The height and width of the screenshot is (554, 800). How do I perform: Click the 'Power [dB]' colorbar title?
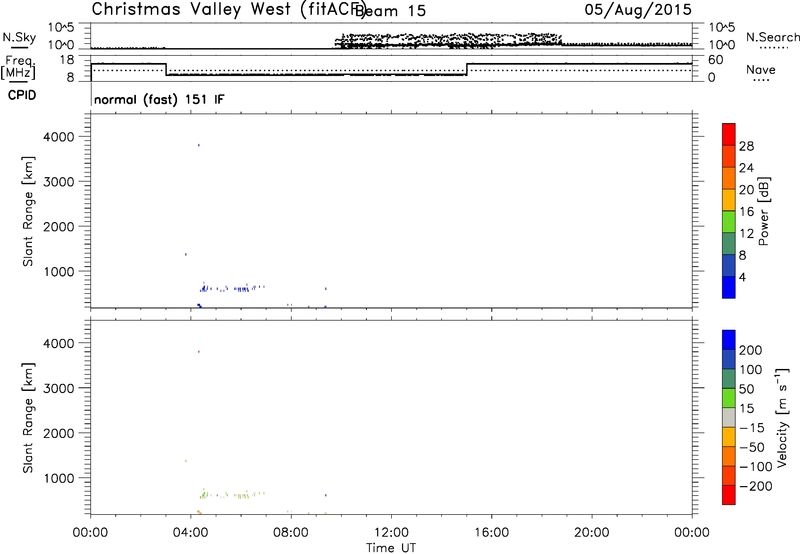coord(764,211)
